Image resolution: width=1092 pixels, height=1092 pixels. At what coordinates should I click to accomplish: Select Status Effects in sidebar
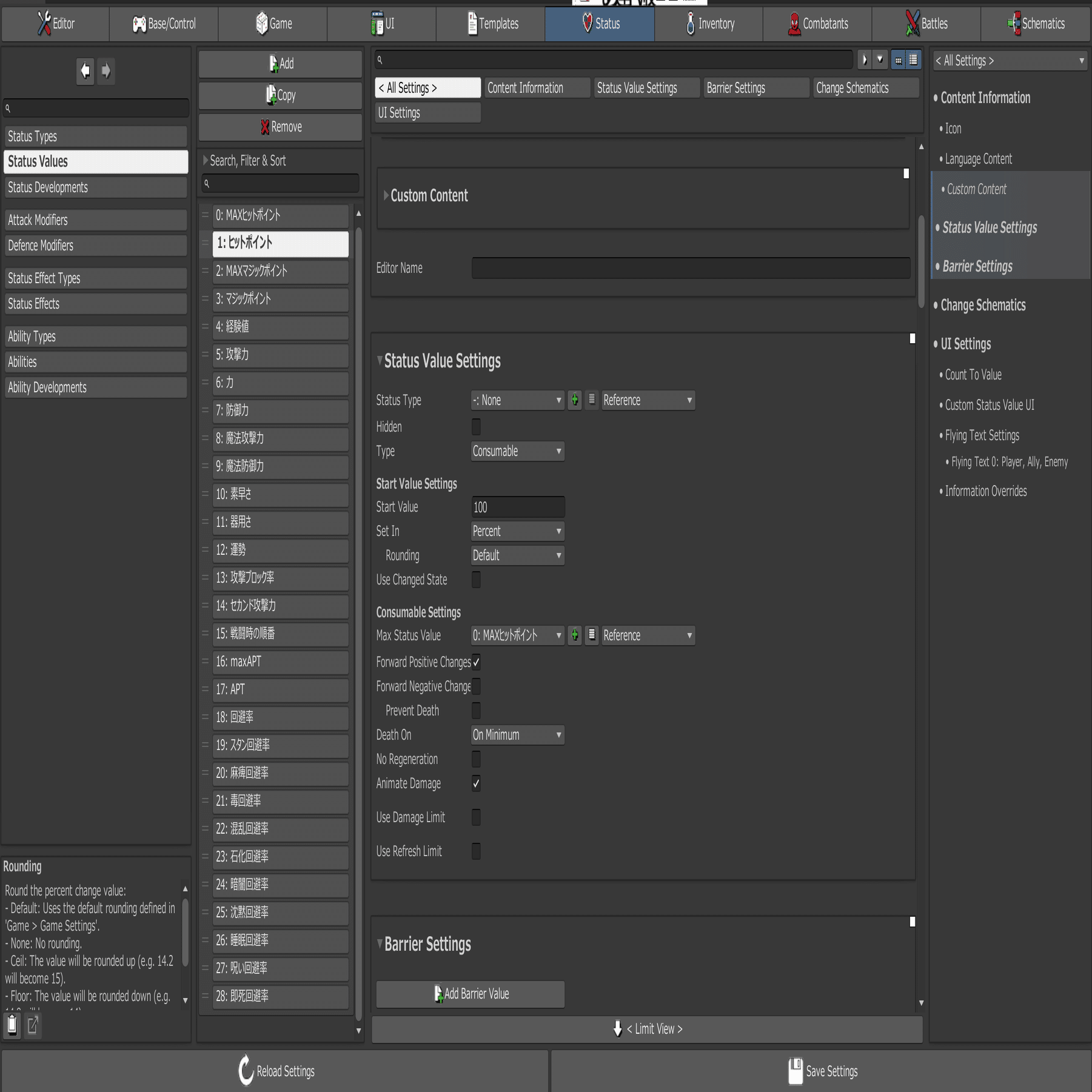(x=96, y=304)
